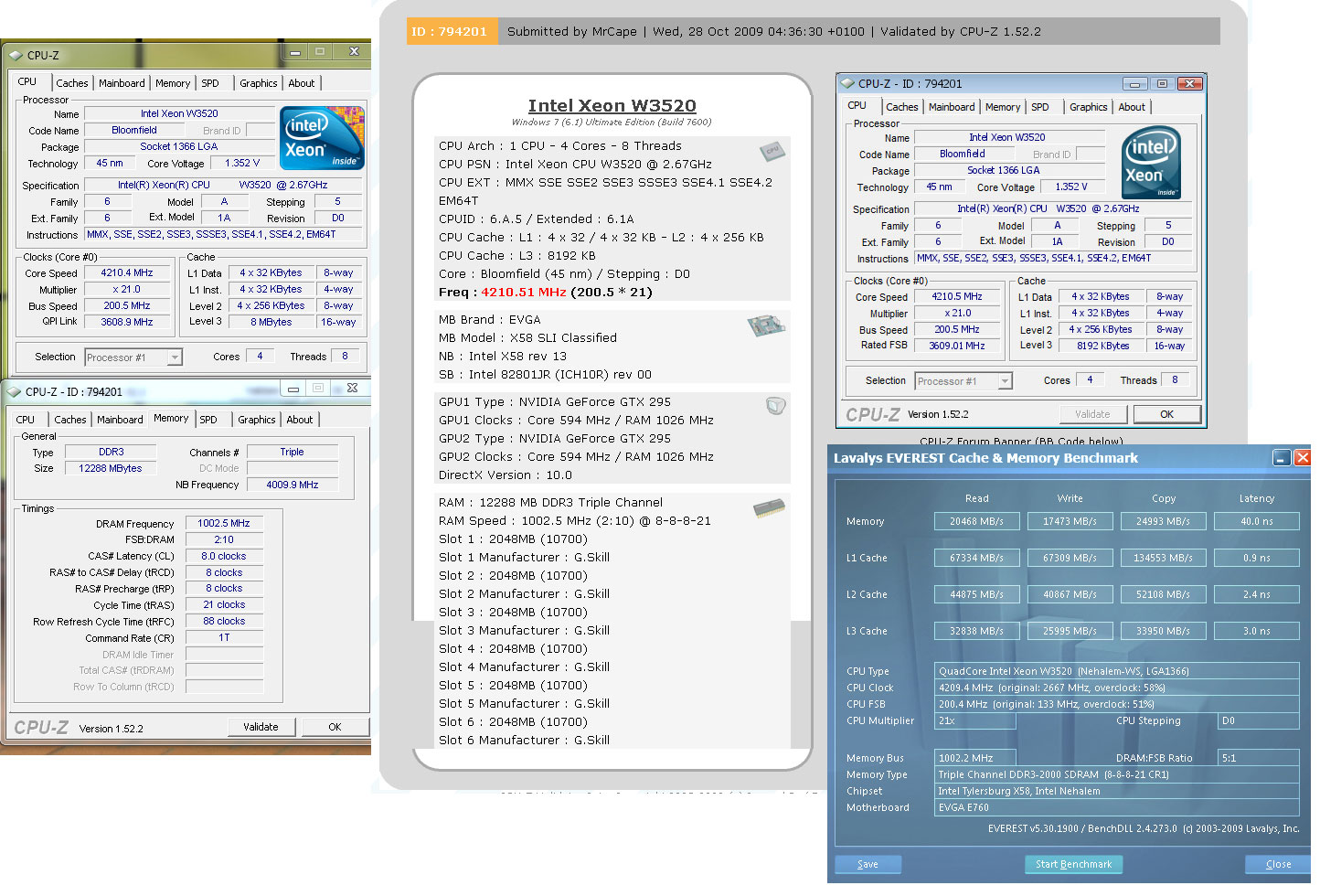Open Graphics tab in Memory-tab CPU-Z window
This screenshot has height=896, width=1320.
click(x=257, y=420)
